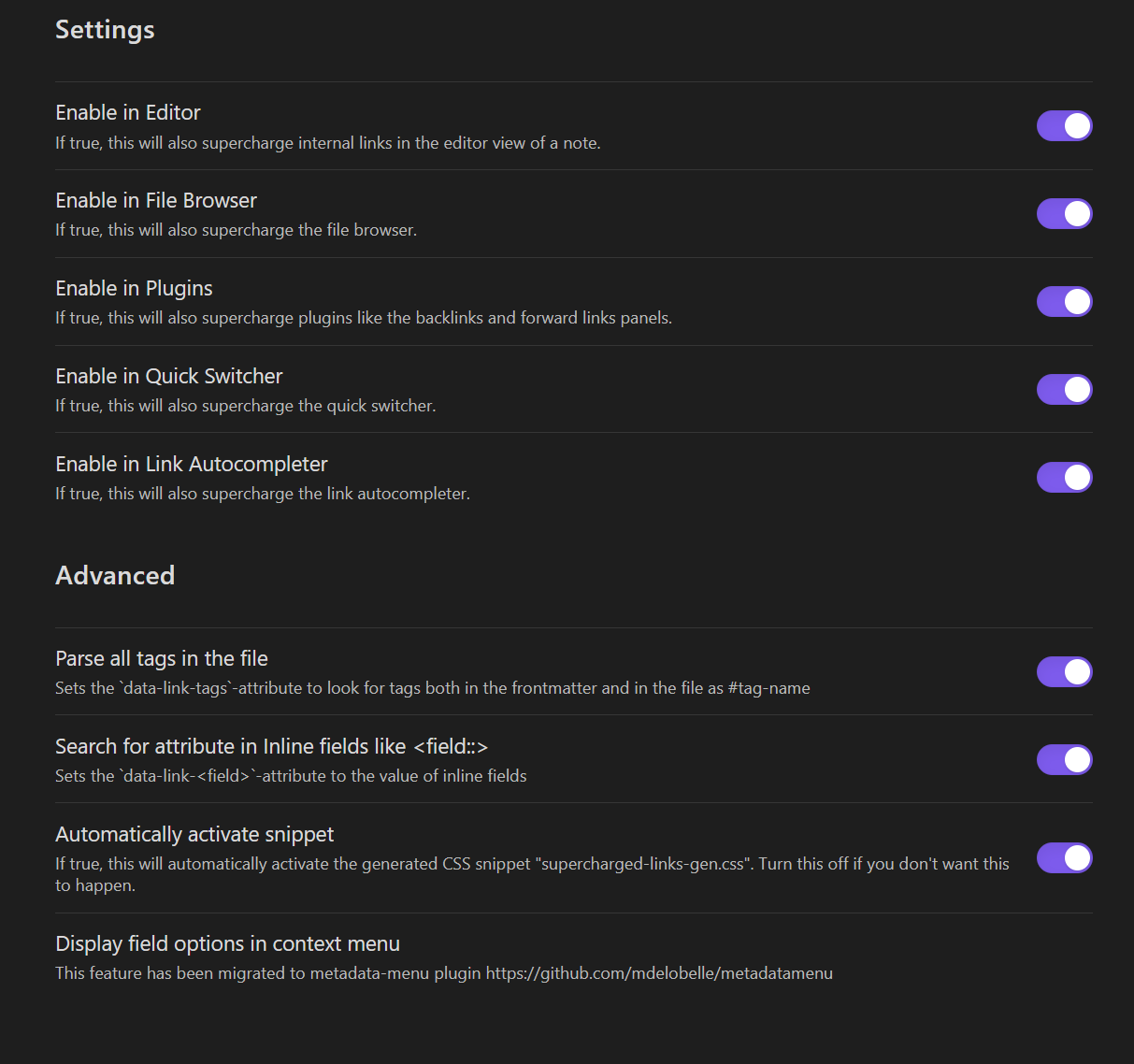
Task: Re-enable the File Browser supercharging toggle
Action: pyautogui.click(x=1064, y=213)
